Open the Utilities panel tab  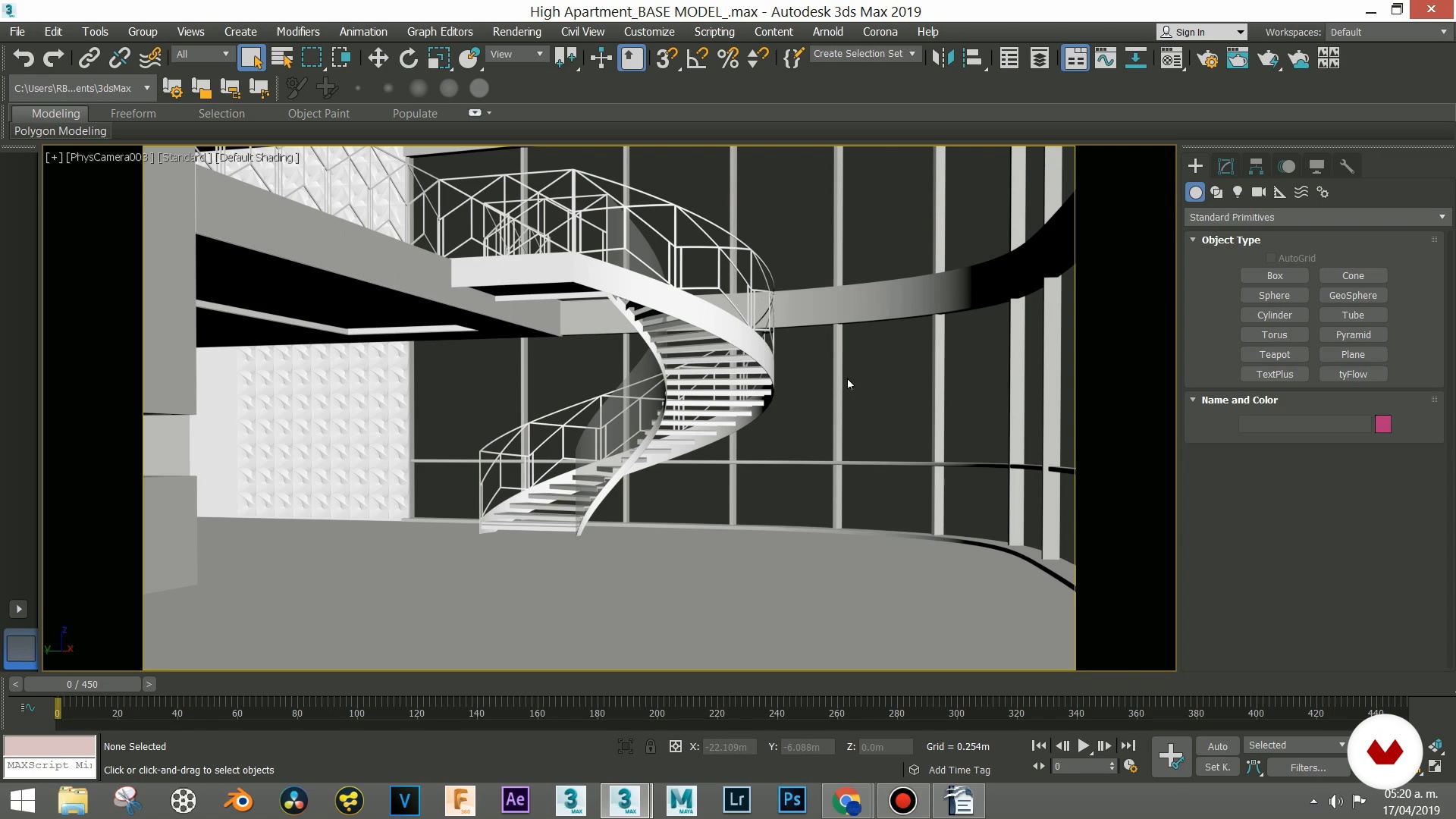[x=1347, y=166]
